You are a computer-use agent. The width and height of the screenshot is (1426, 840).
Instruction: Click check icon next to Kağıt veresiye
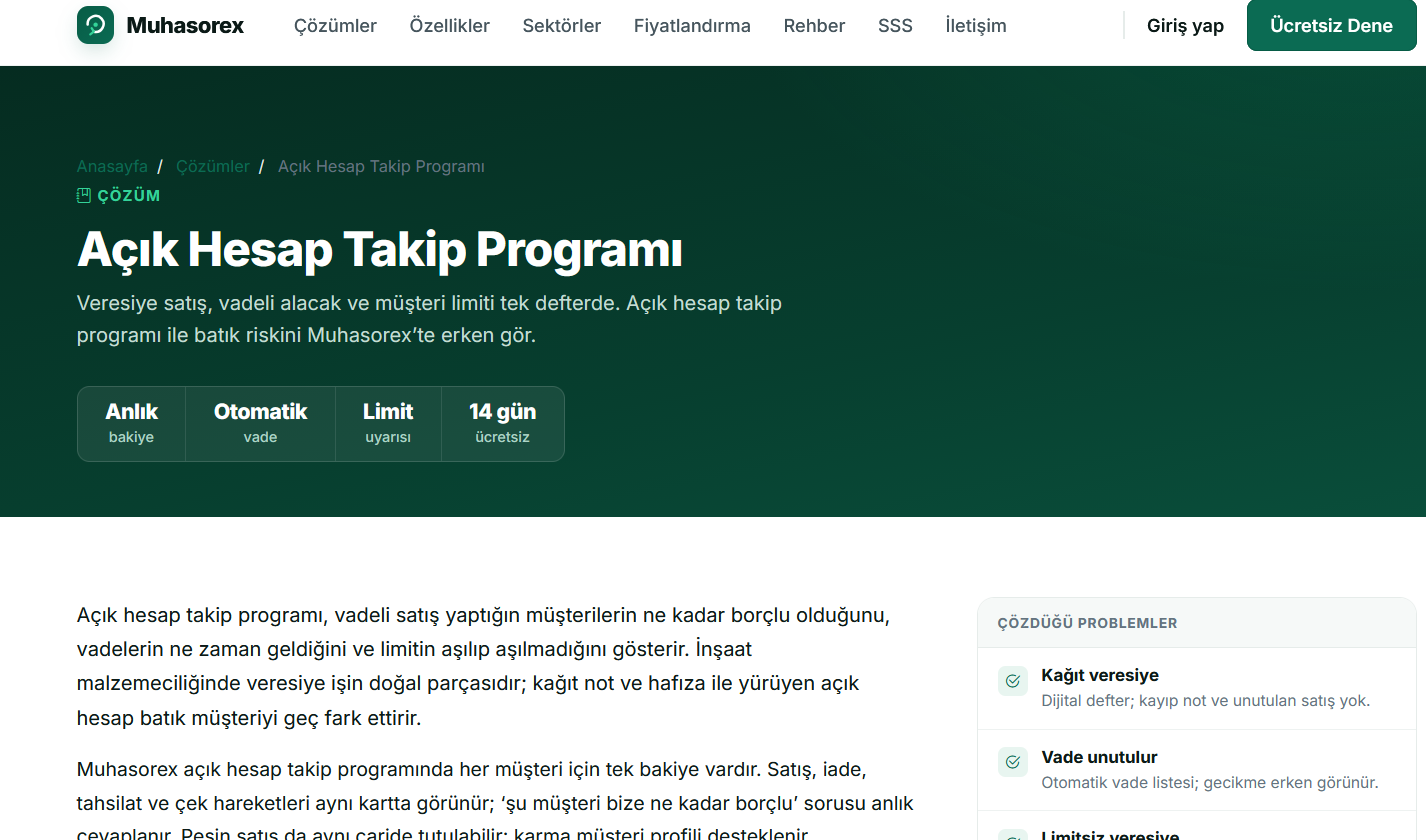pos(1013,681)
